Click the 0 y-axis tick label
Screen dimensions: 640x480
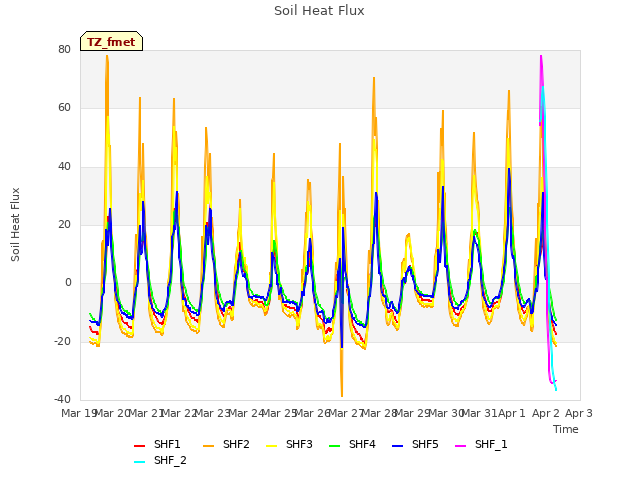(x=68, y=283)
